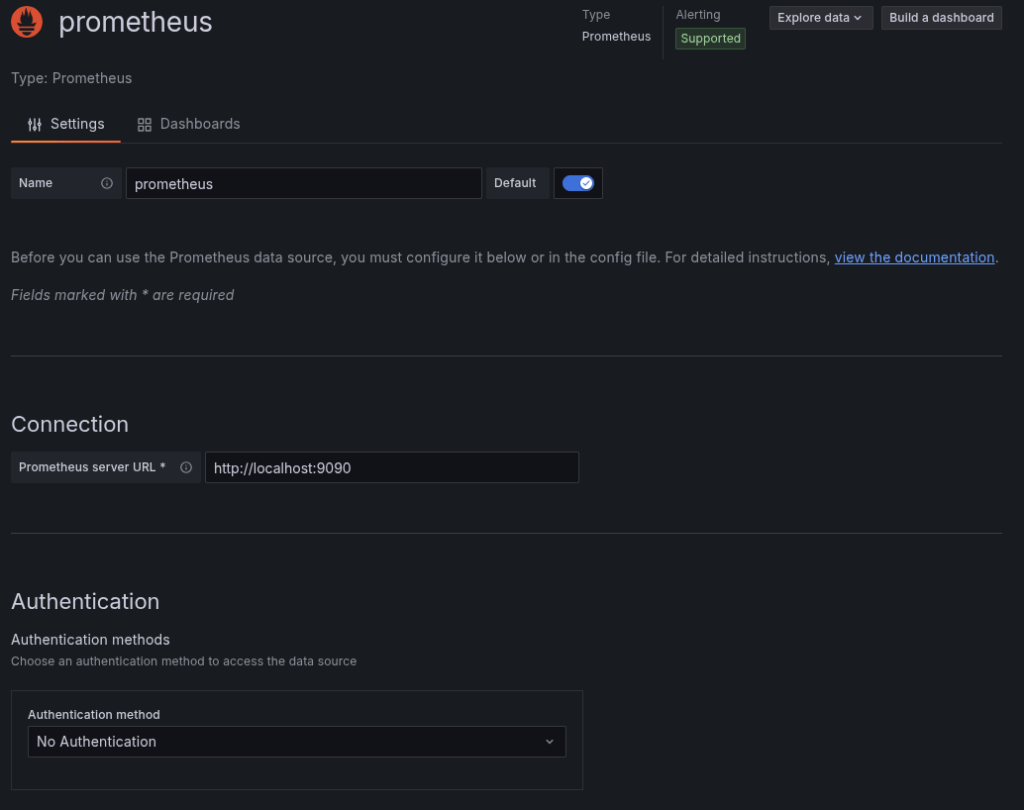Image resolution: width=1024 pixels, height=810 pixels.
Task: Click the Default label beside the toggle
Action: pyautogui.click(x=515, y=183)
